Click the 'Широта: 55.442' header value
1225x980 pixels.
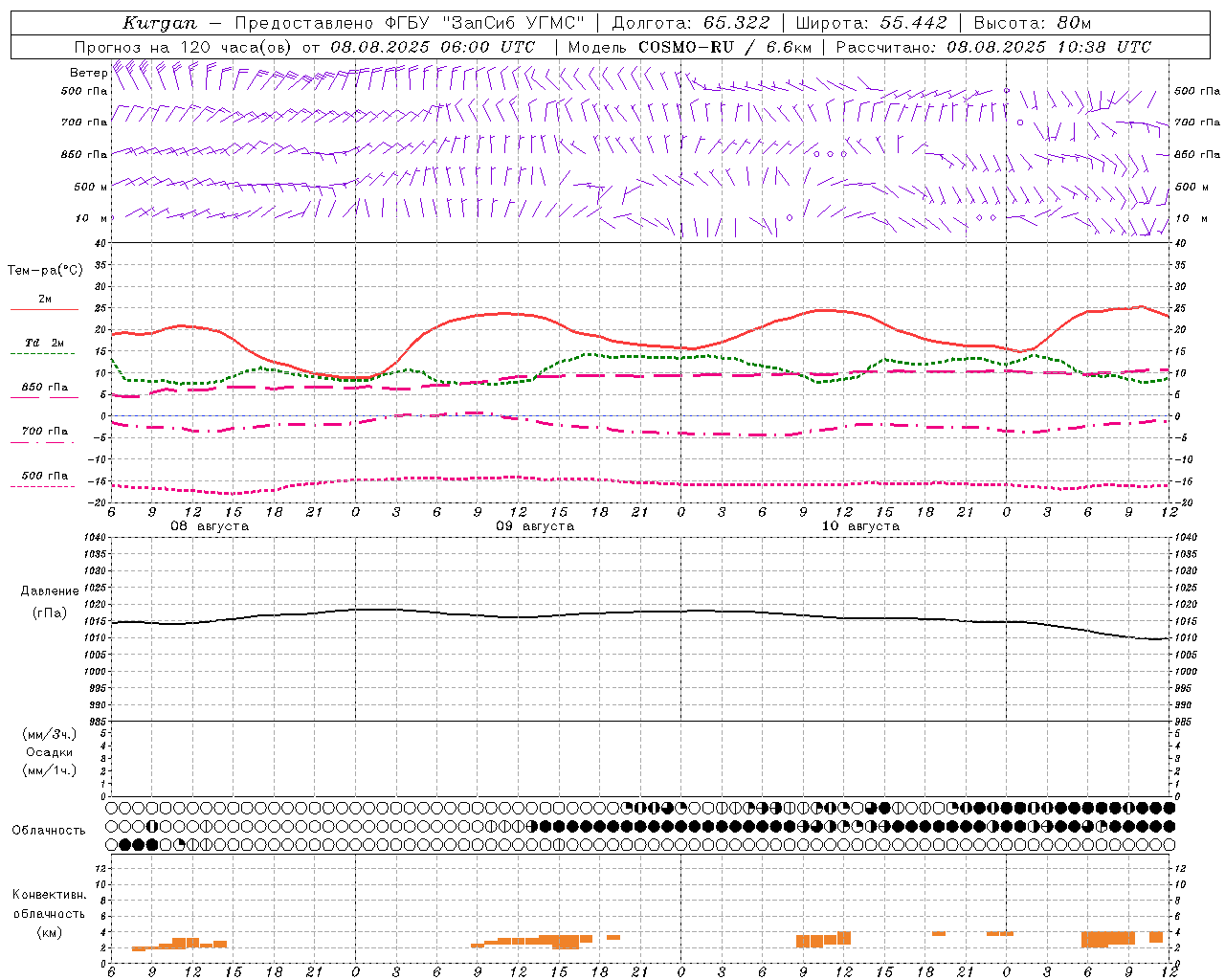[872, 23]
